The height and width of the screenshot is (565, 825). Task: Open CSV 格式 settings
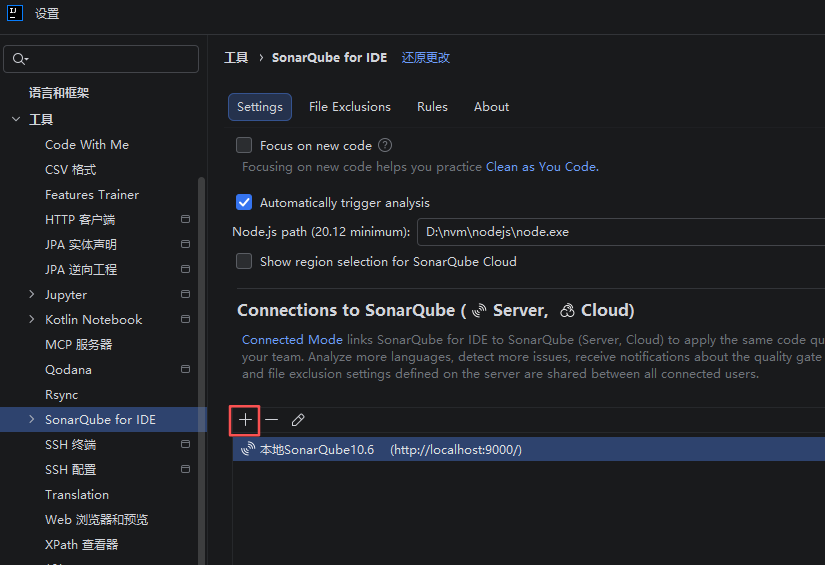coord(71,169)
